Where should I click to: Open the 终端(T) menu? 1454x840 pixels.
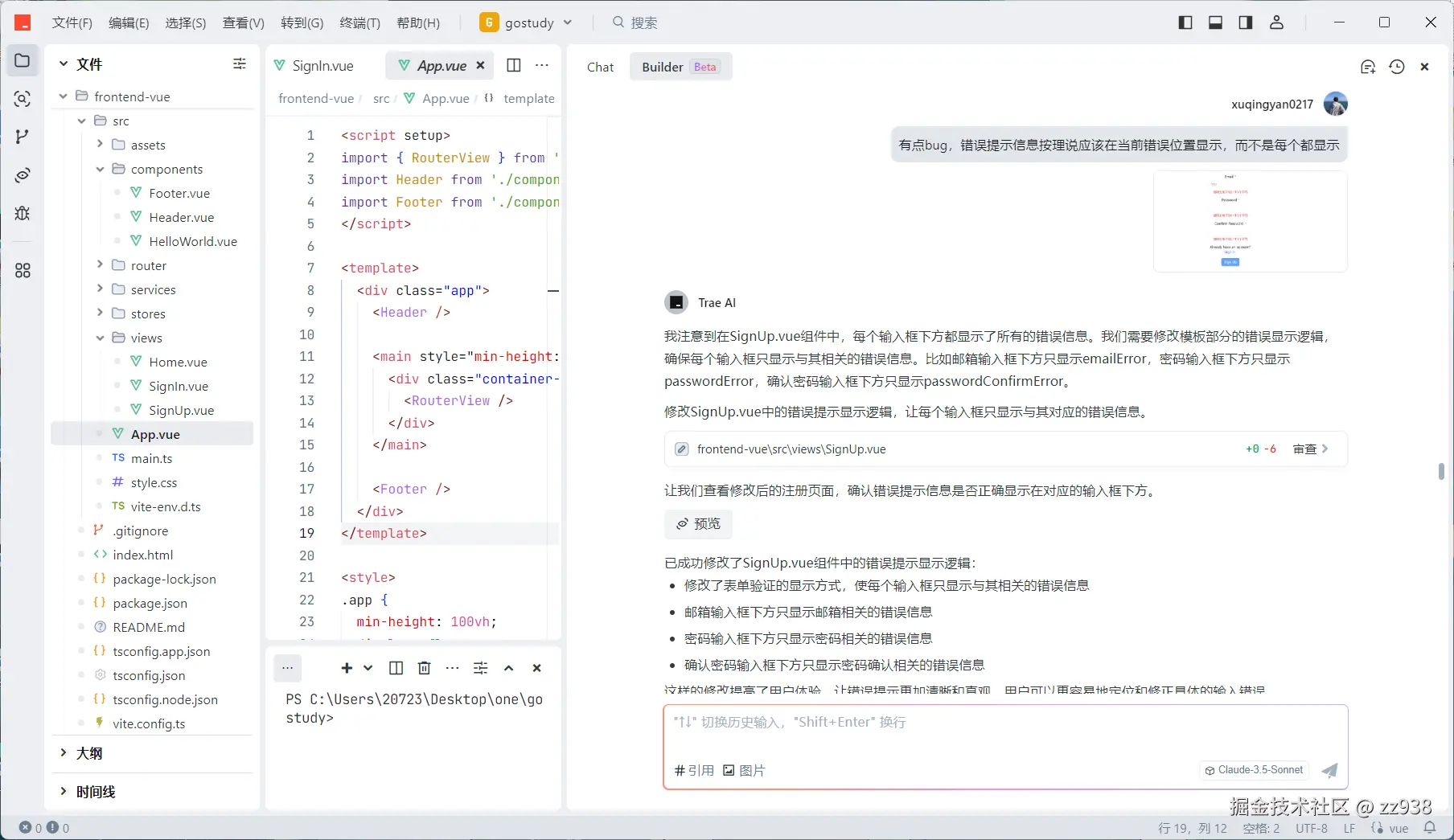(x=359, y=23)
